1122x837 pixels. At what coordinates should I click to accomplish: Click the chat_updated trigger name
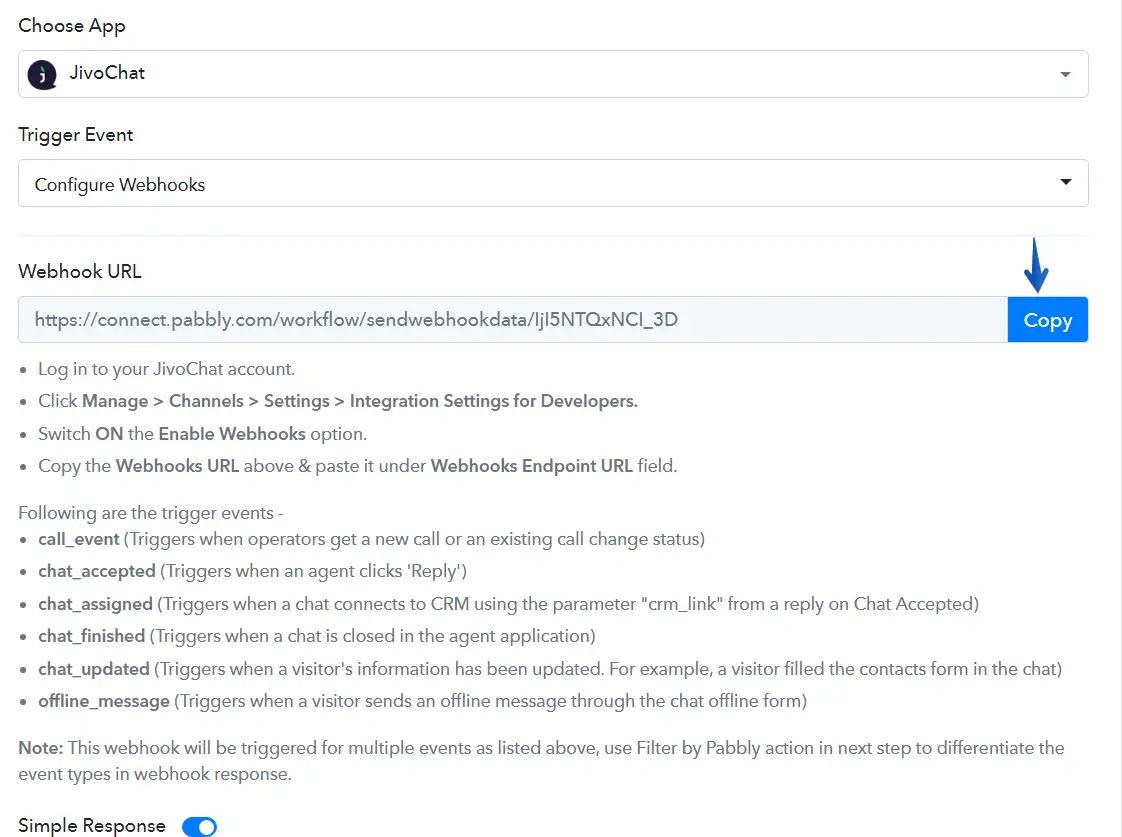[94, 668]
